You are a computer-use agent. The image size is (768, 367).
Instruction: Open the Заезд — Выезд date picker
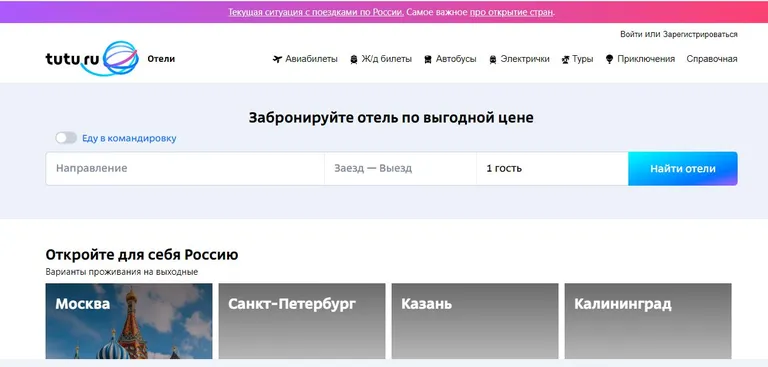pos(400,169)
